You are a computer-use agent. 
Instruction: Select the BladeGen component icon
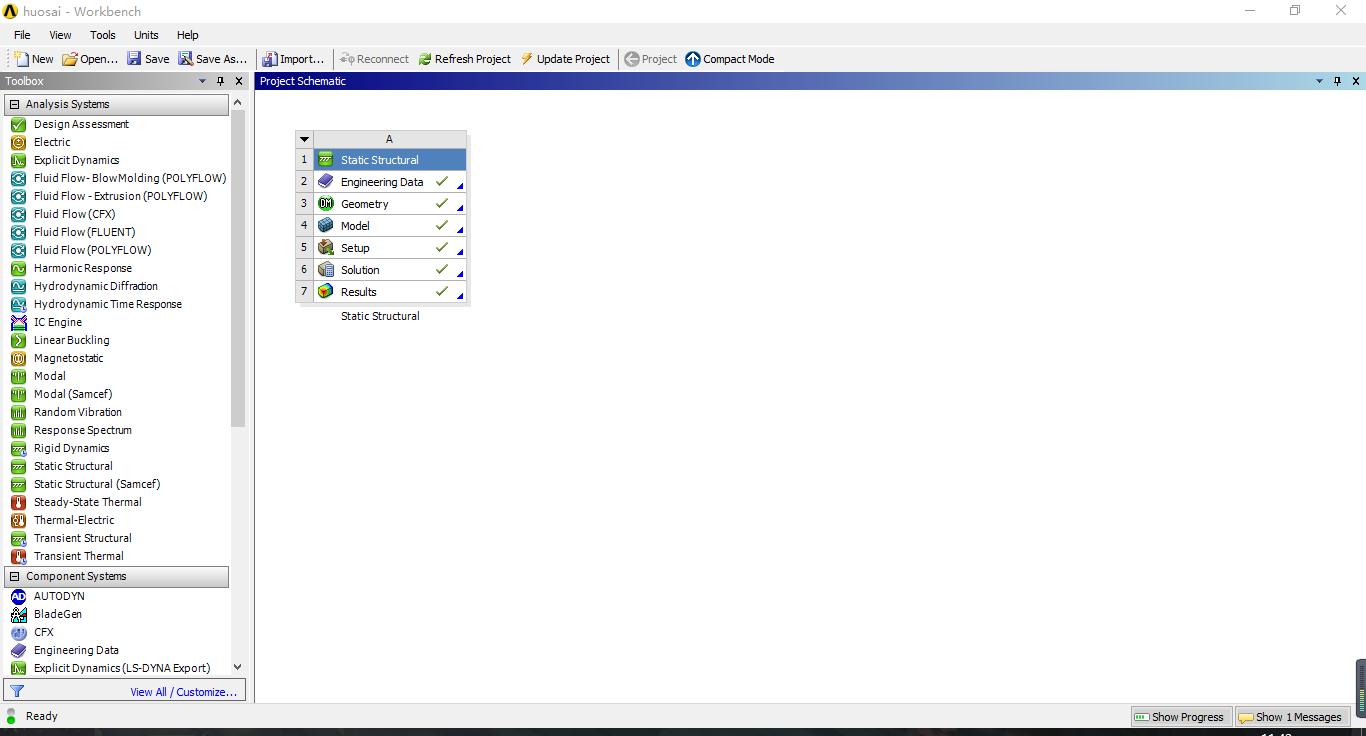tap(18, 614)
